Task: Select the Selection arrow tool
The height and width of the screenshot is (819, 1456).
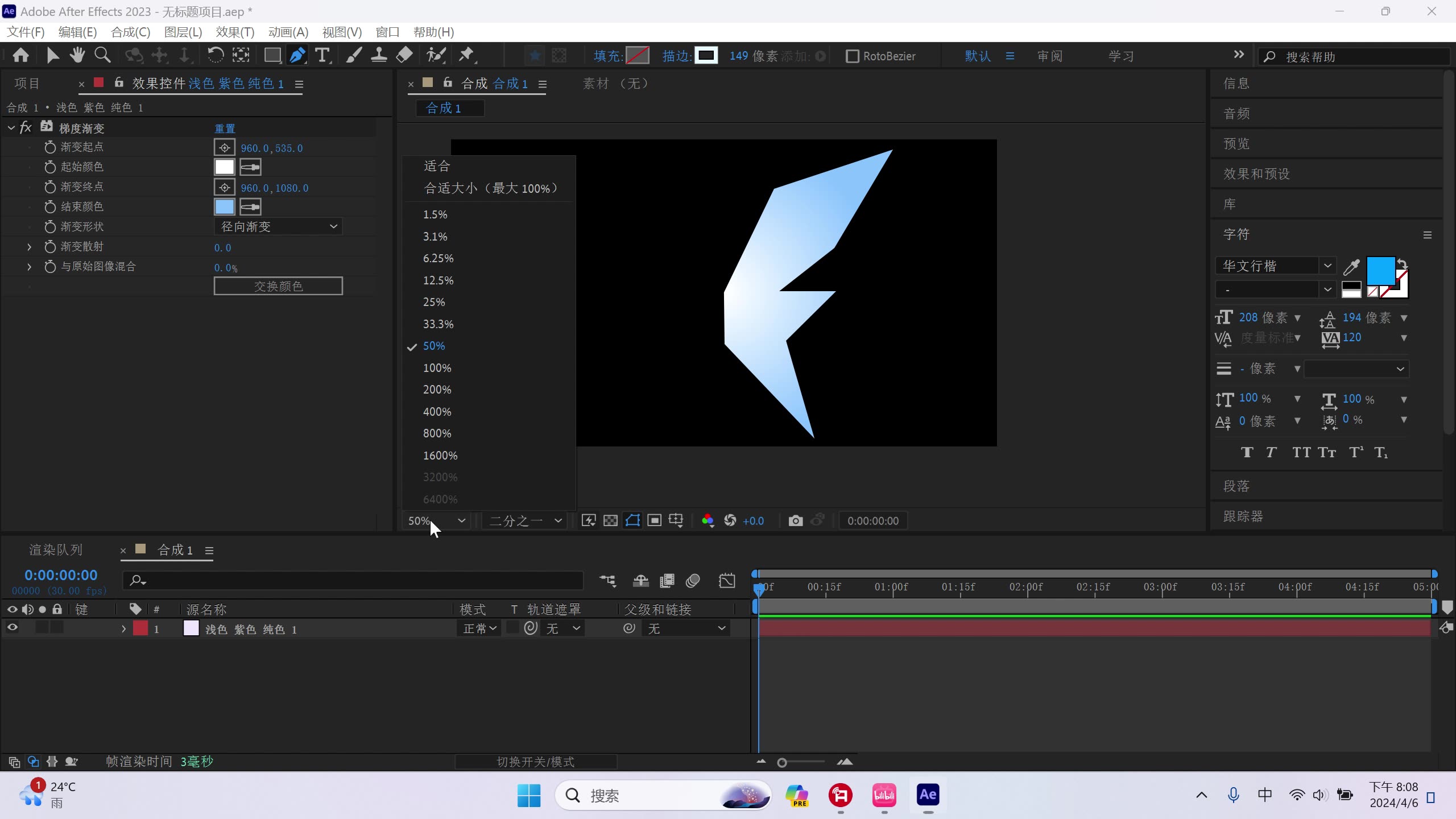Action: [52, 55]
